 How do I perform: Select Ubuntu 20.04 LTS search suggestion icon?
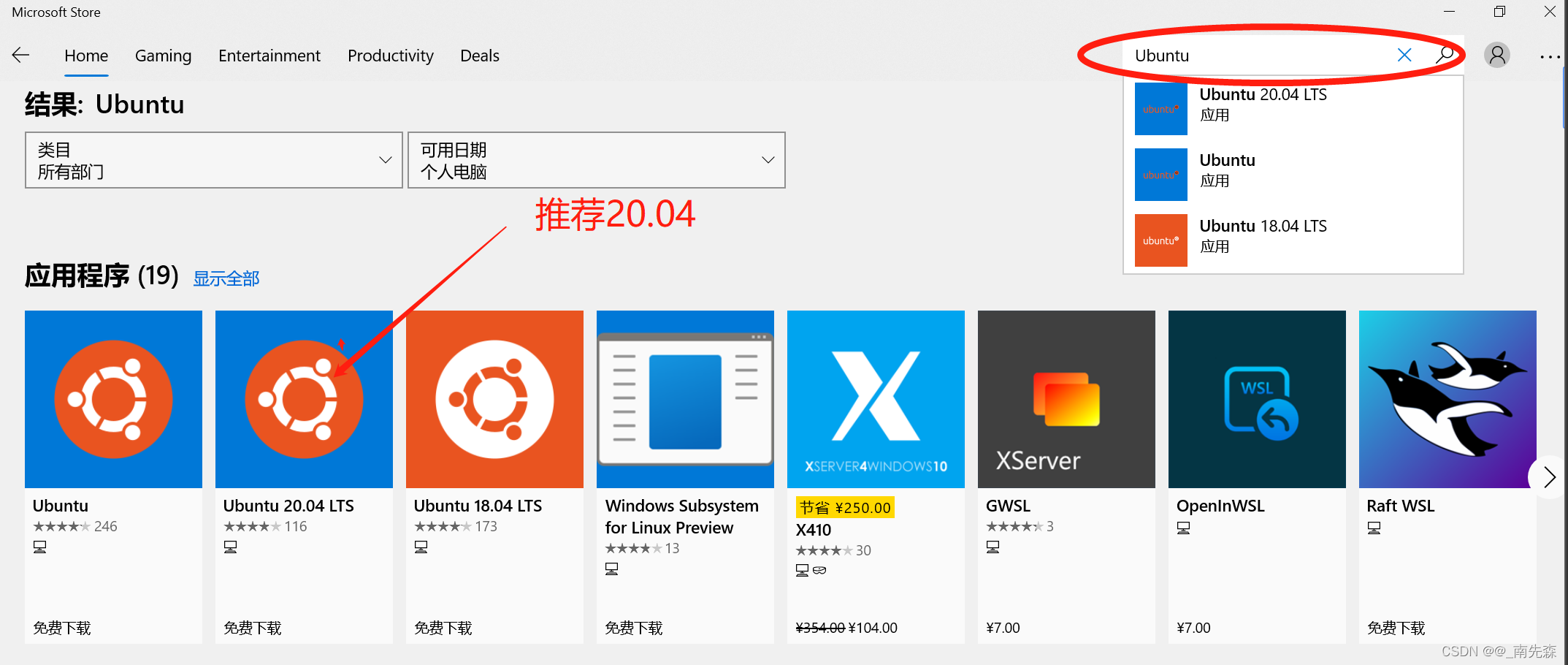1161,109
